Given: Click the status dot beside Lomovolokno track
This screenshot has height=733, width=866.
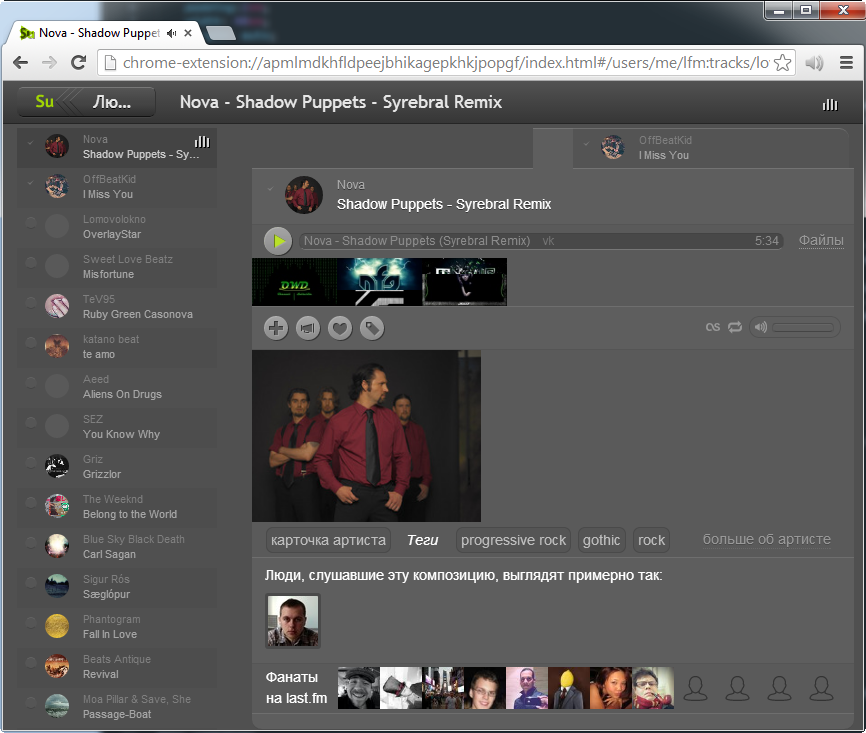Looking at the screenshot, I should [x=31, y=222].
